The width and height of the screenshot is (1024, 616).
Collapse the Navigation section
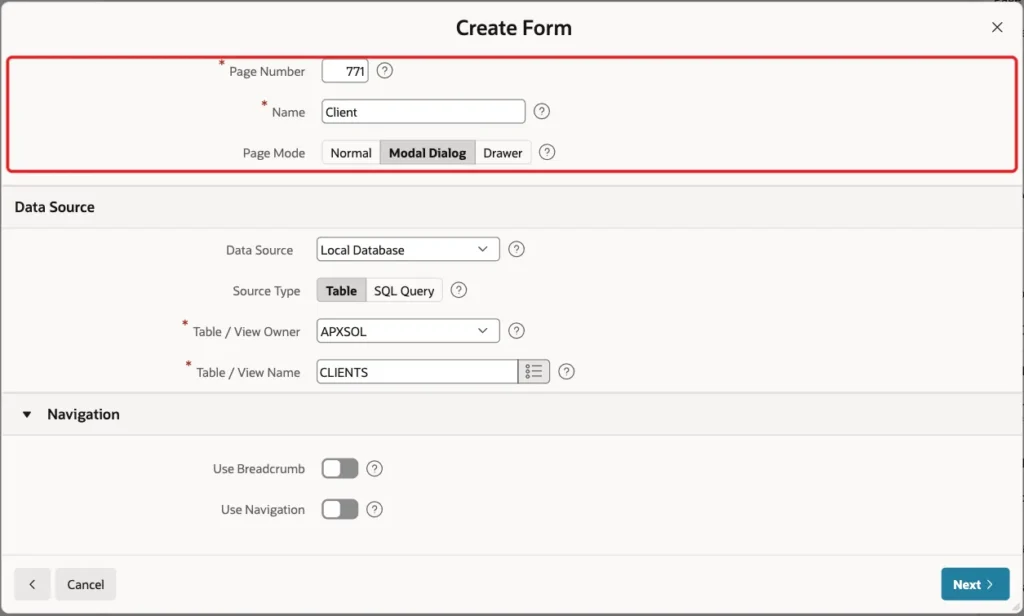27,414
